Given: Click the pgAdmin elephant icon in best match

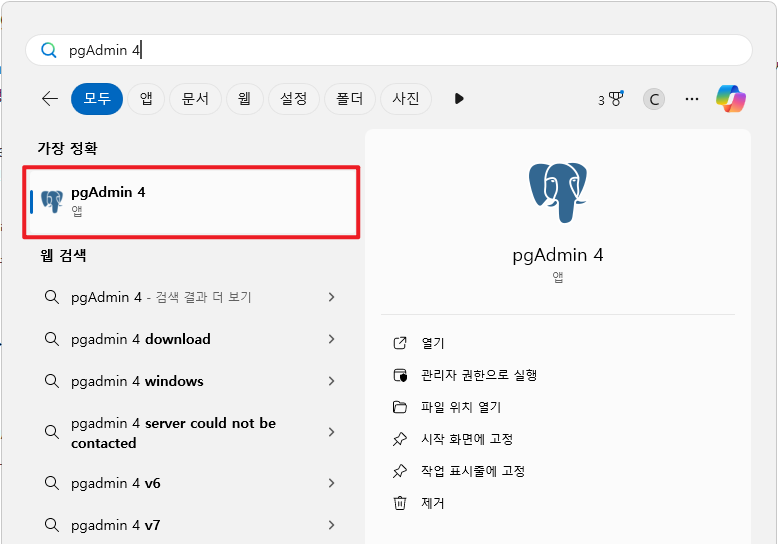Looking at the screenshot, I should 52,202.
